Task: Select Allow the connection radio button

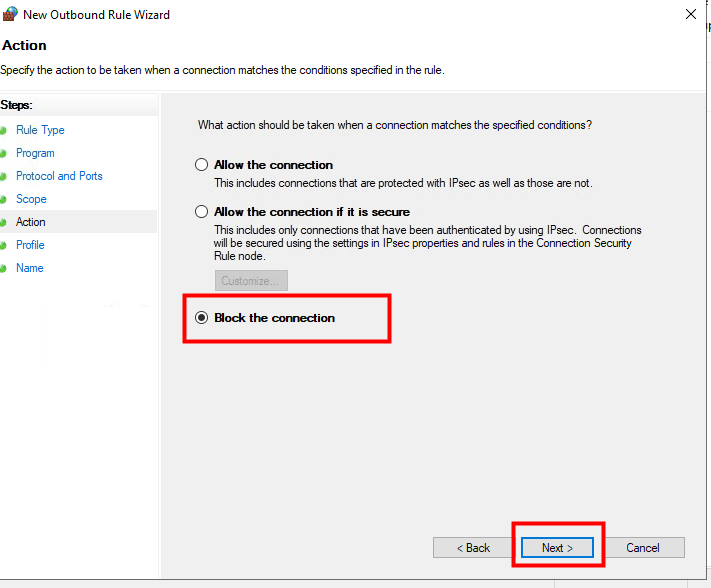Action: (202, 165)
